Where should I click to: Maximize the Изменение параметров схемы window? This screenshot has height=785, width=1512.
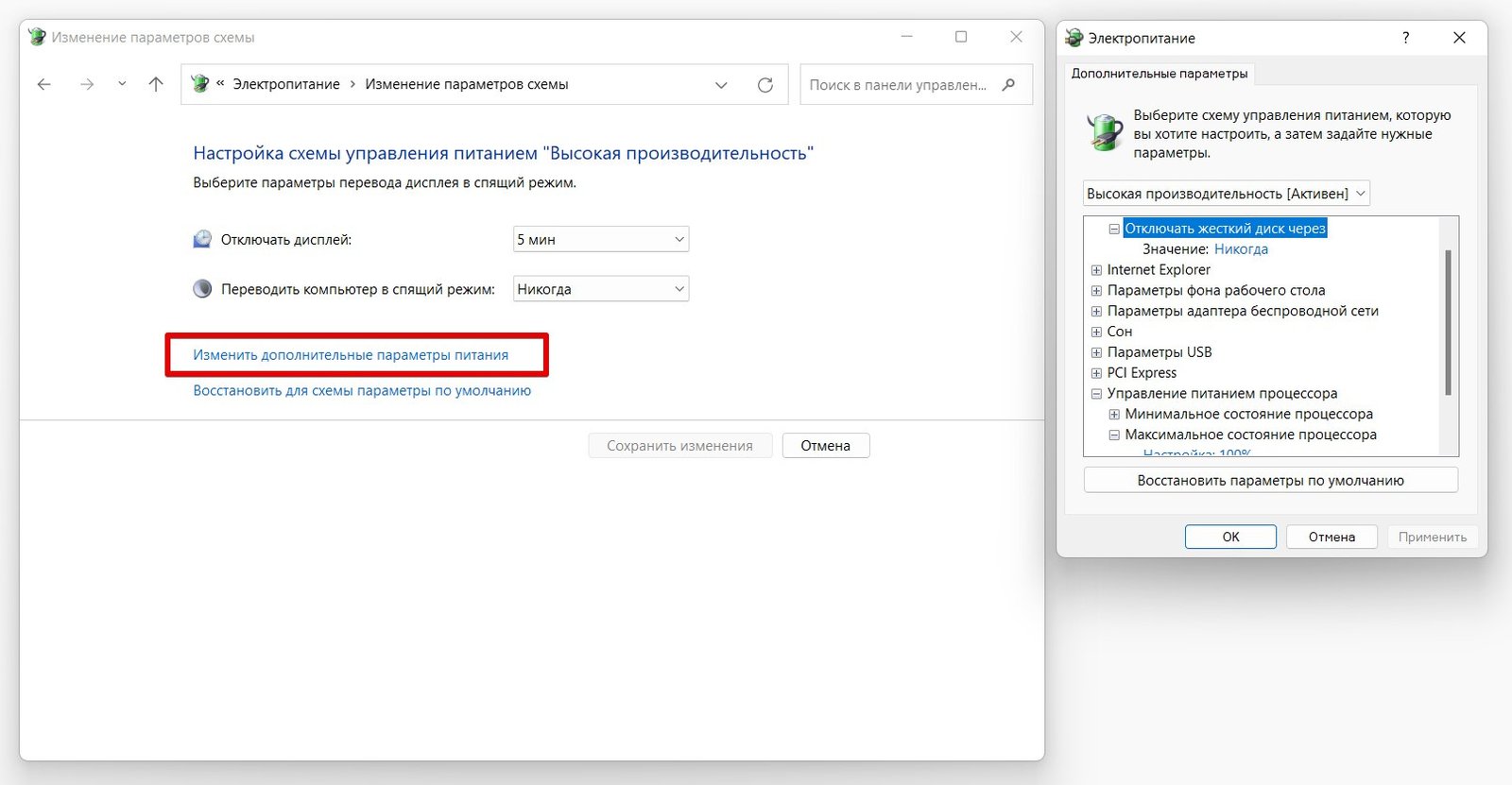coord(961,37)
